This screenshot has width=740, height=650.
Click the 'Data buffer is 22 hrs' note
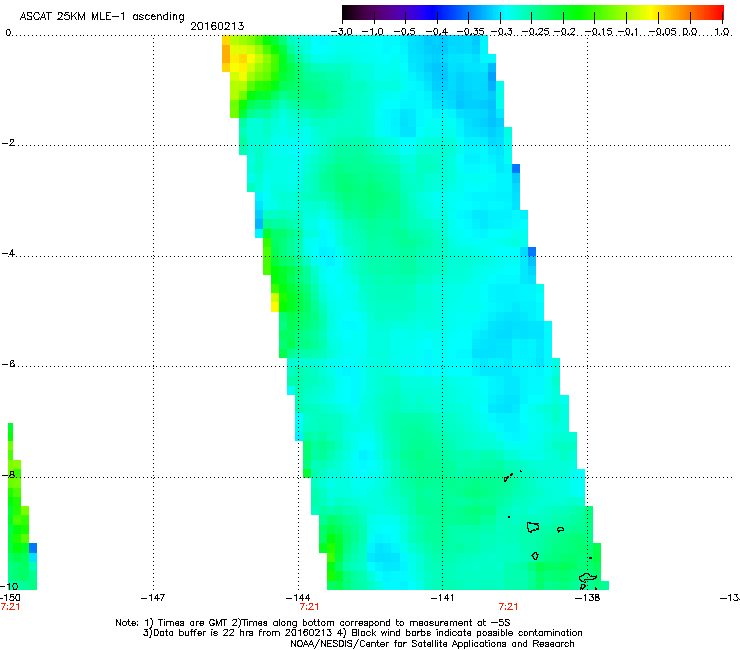click(362, 633)
